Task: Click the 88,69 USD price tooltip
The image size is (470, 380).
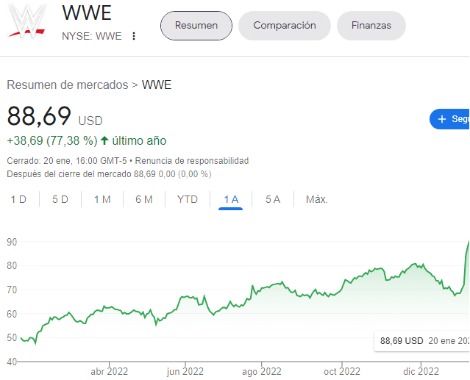Action: point(422,341)
